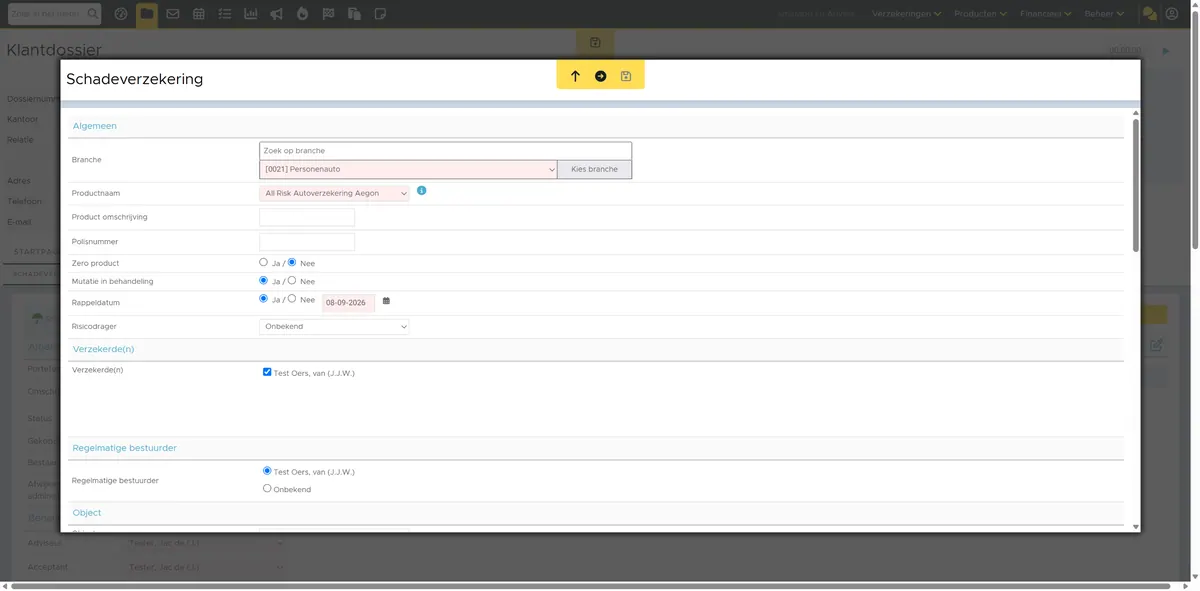Open the calendar picker for Rappeldatum

click(386, 300)
